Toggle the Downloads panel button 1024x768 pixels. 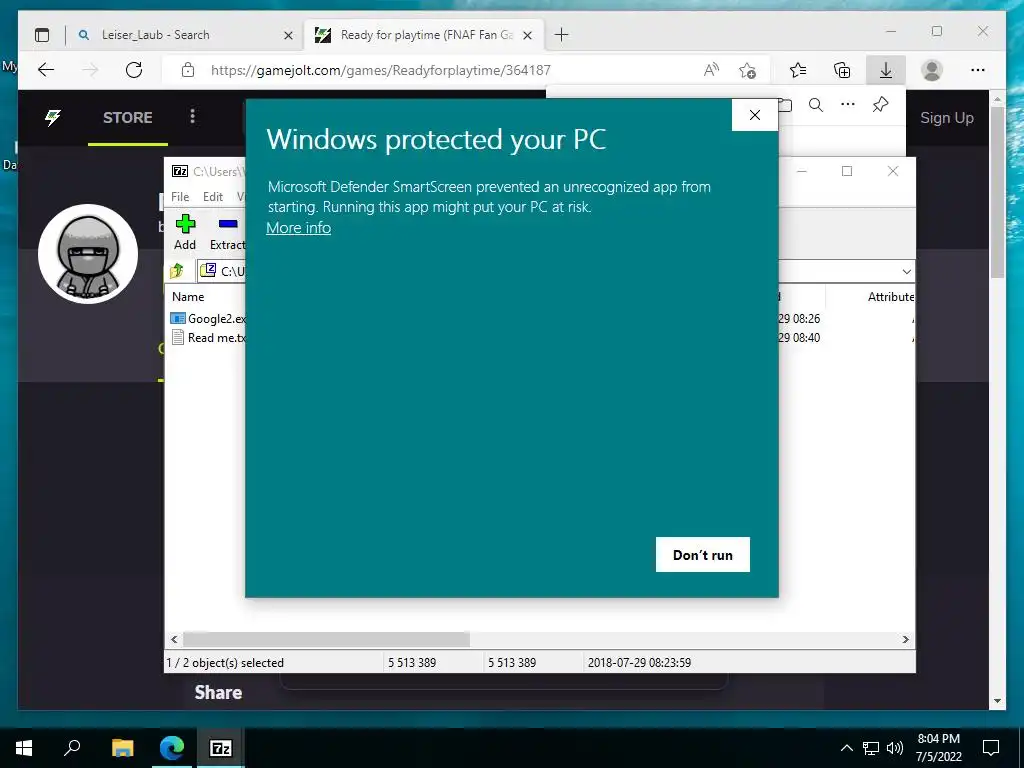tap(886, 70)
